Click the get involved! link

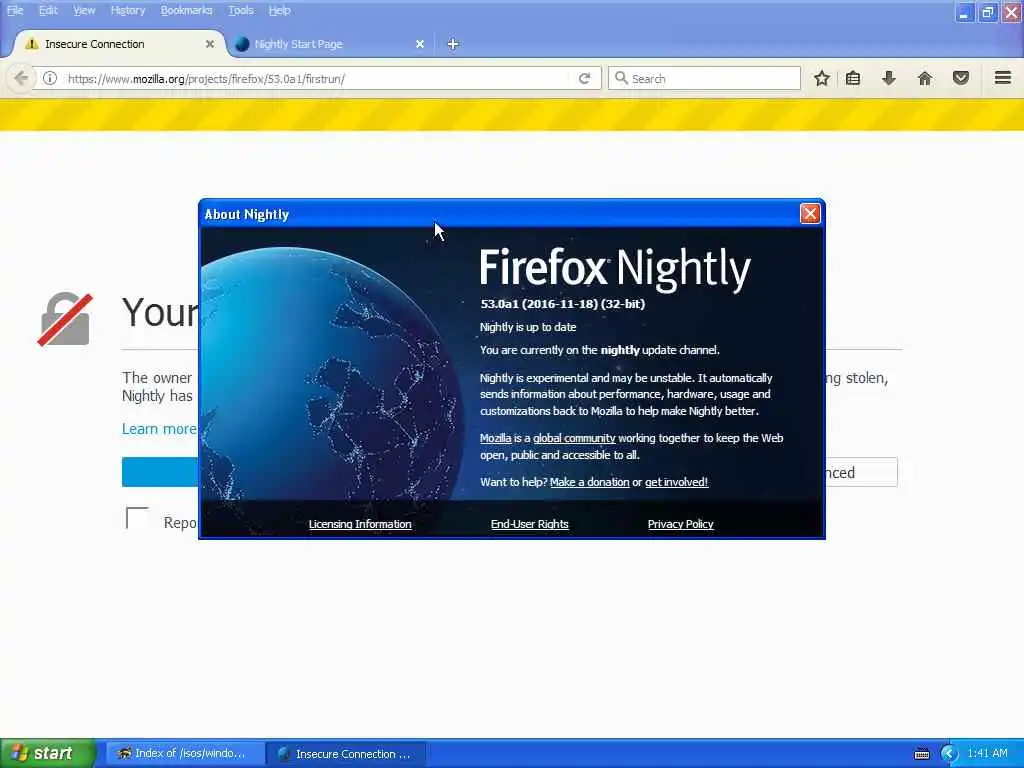point(677,482)
